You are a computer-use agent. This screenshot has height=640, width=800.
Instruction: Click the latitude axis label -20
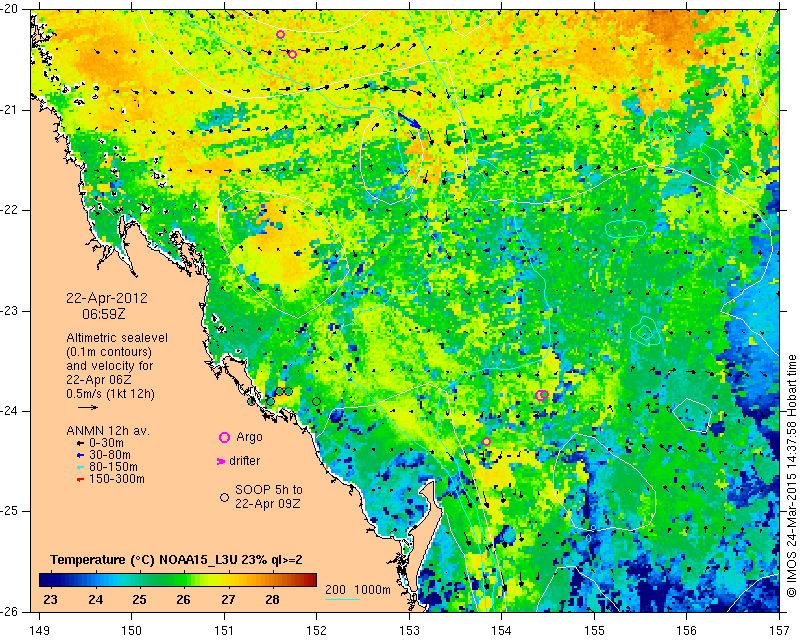[10, 10]
